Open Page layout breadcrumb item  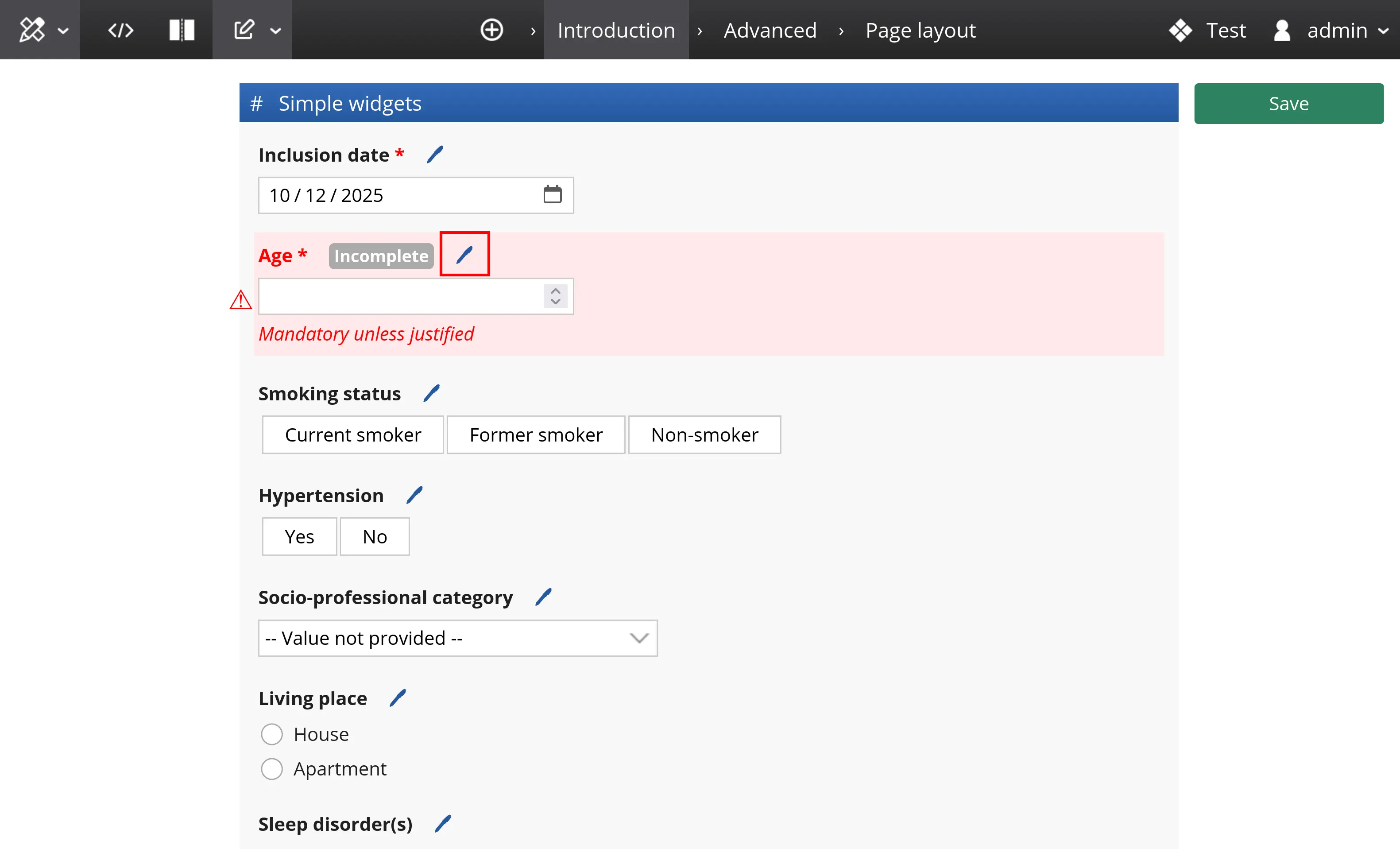(x=920, y=30)
